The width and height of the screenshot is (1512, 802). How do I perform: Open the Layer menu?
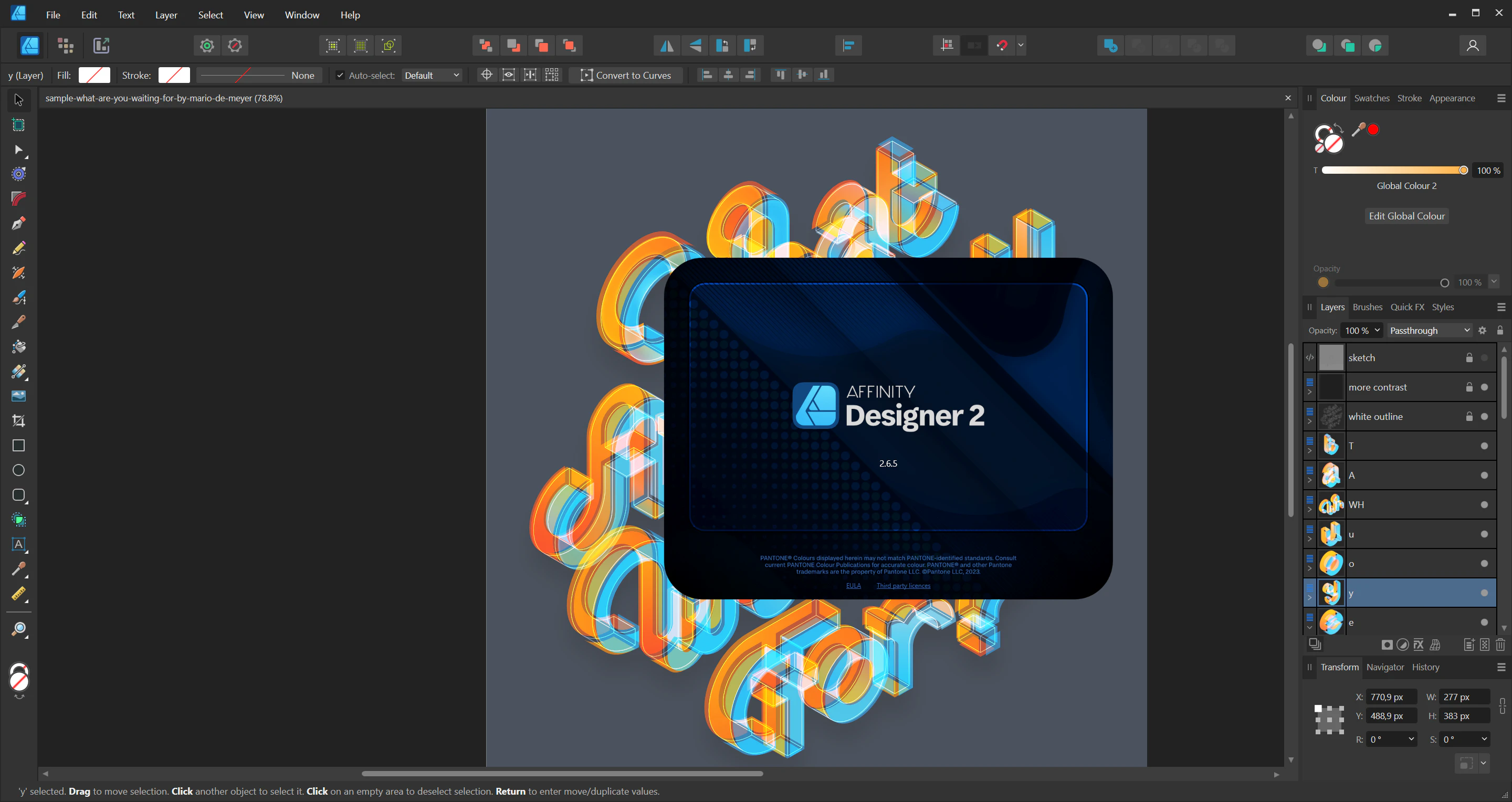click(165, 15)
